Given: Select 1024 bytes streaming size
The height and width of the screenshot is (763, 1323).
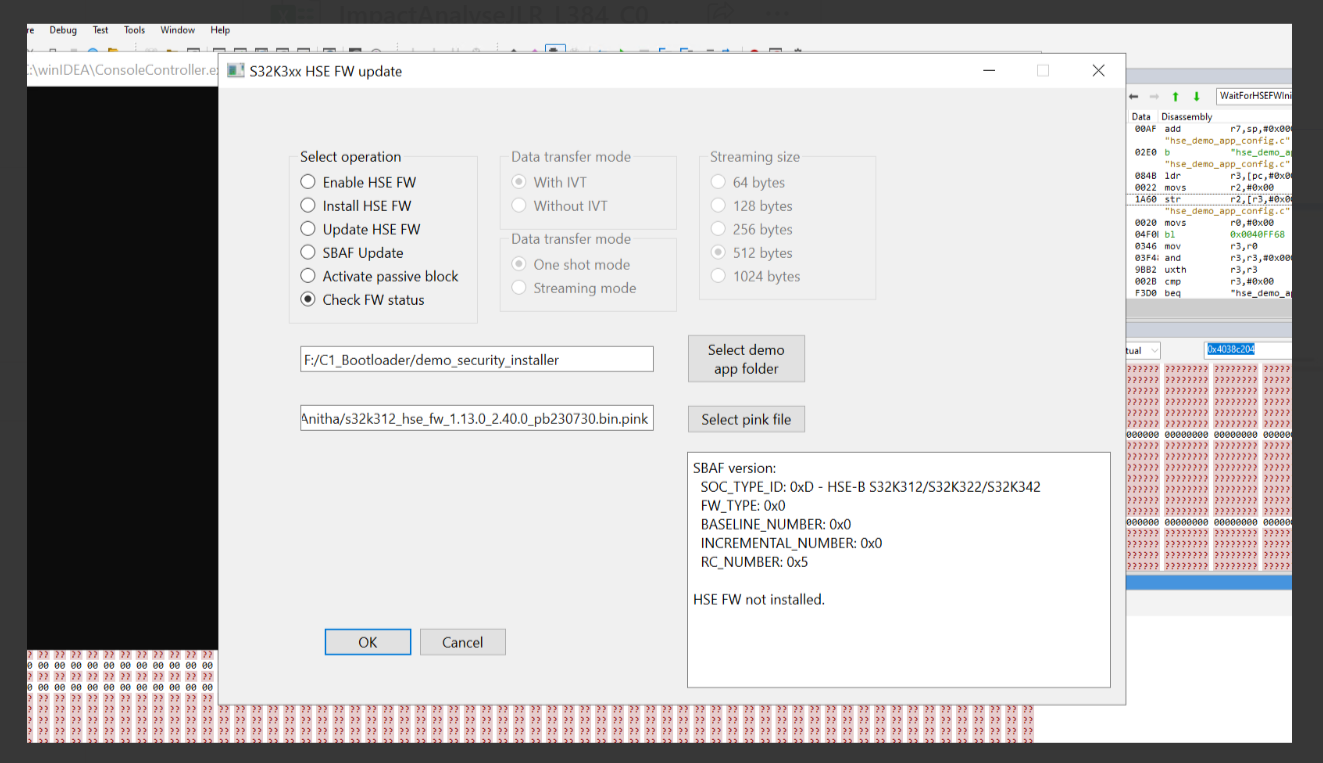Looking at the screenshot, I should tap(755, 276).
